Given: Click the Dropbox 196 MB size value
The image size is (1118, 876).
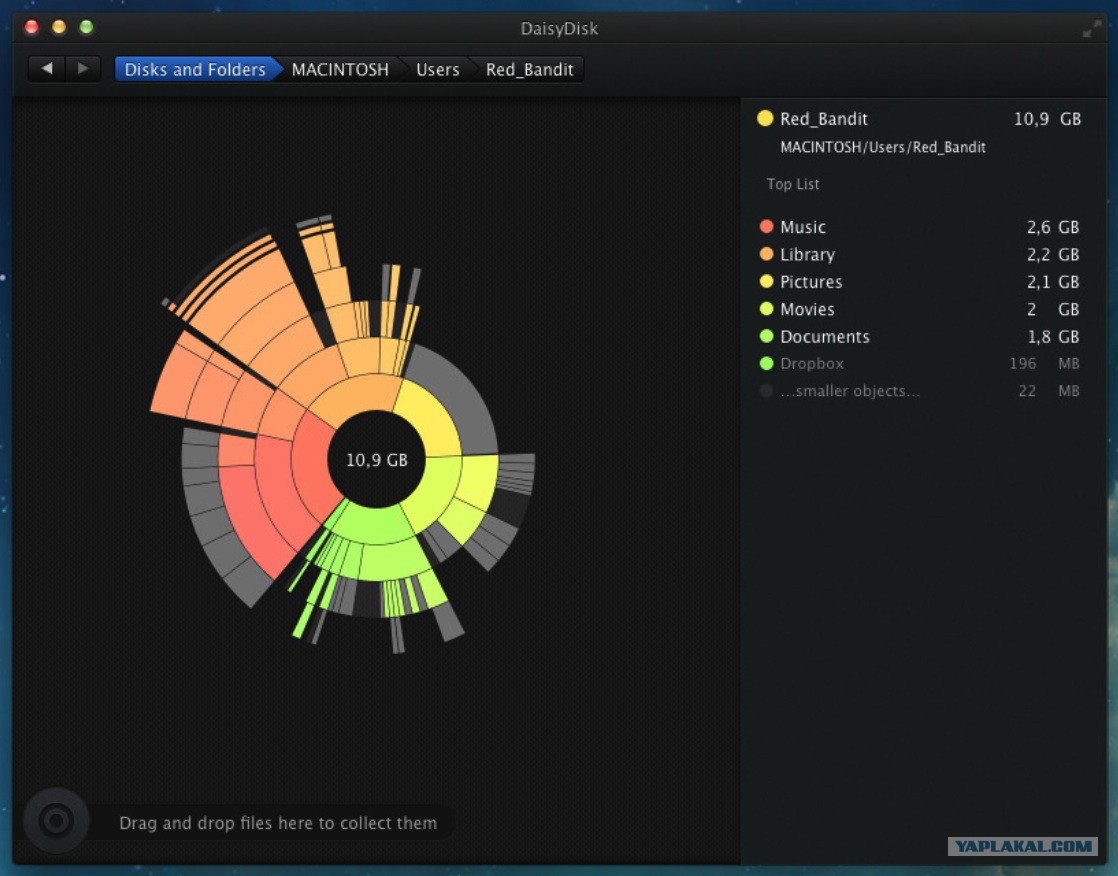Looking at the screenshot, I should (x=1044, y=364).
